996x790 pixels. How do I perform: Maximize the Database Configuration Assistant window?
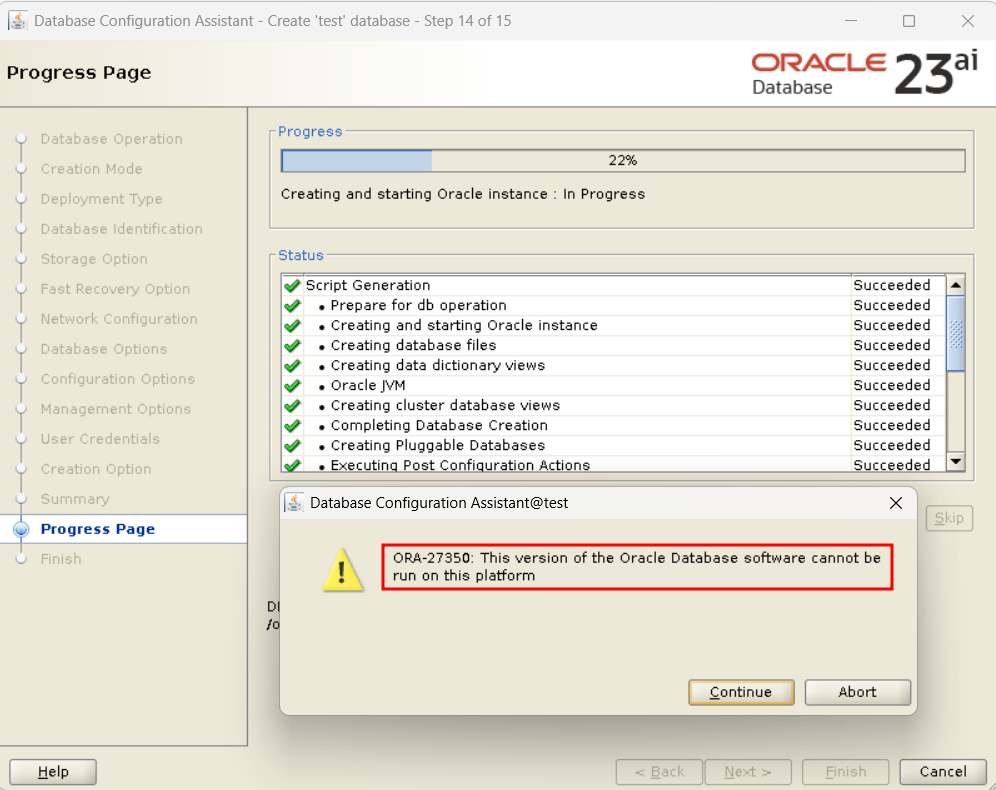[x=909, y=21]
